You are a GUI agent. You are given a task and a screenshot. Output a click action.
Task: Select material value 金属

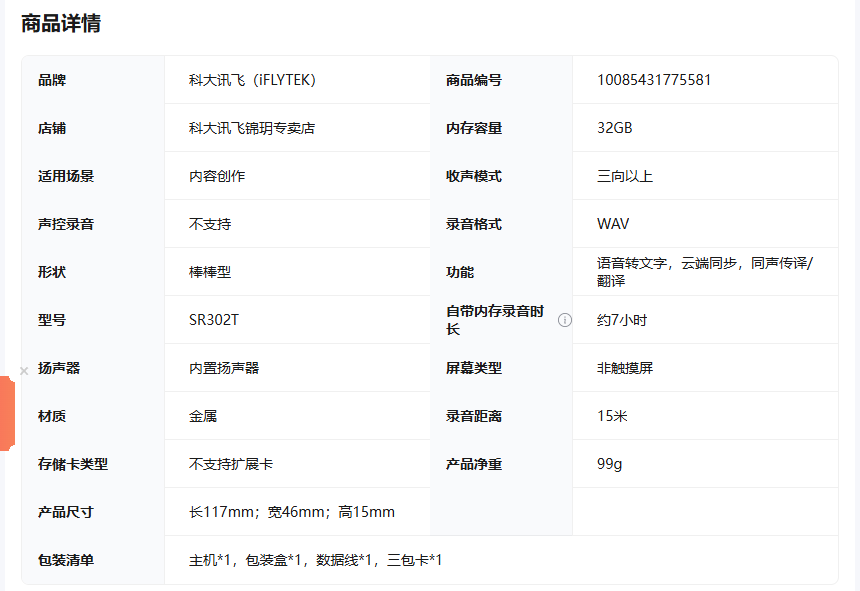tap(202, 416)
